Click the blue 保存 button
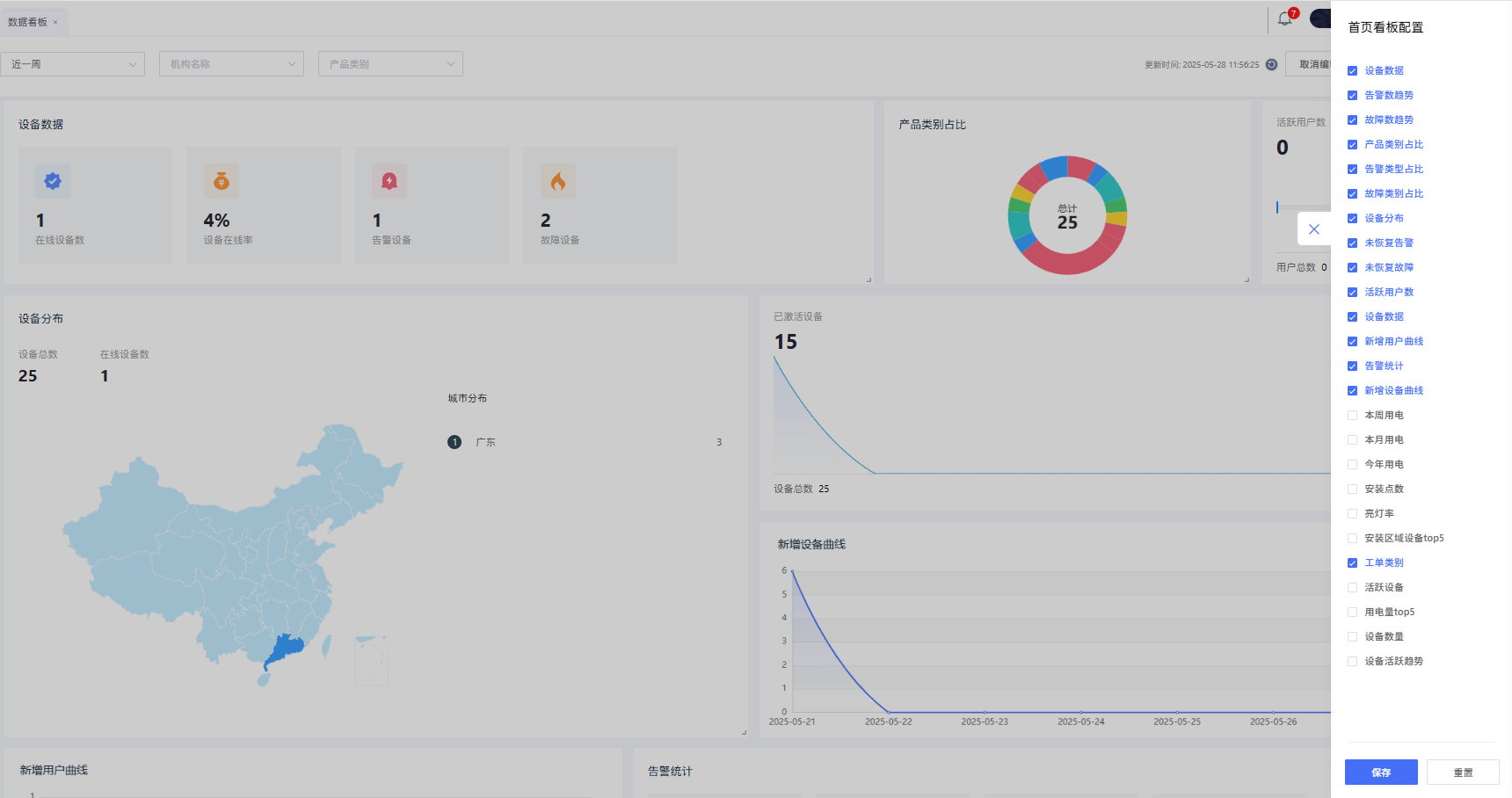Viewport: 1512px width, 798px height. (1380, 772)
